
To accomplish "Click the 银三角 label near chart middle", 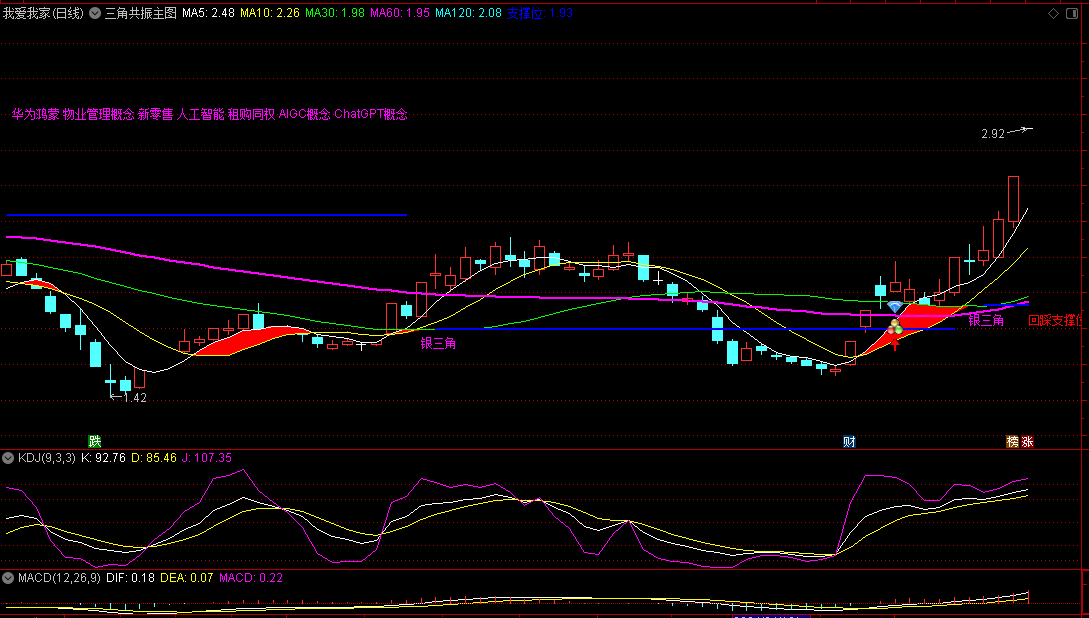I will click(438, 343).
